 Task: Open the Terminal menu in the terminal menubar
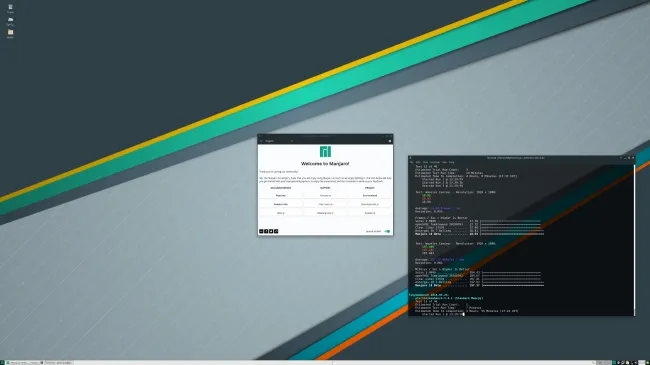[434, 162]
